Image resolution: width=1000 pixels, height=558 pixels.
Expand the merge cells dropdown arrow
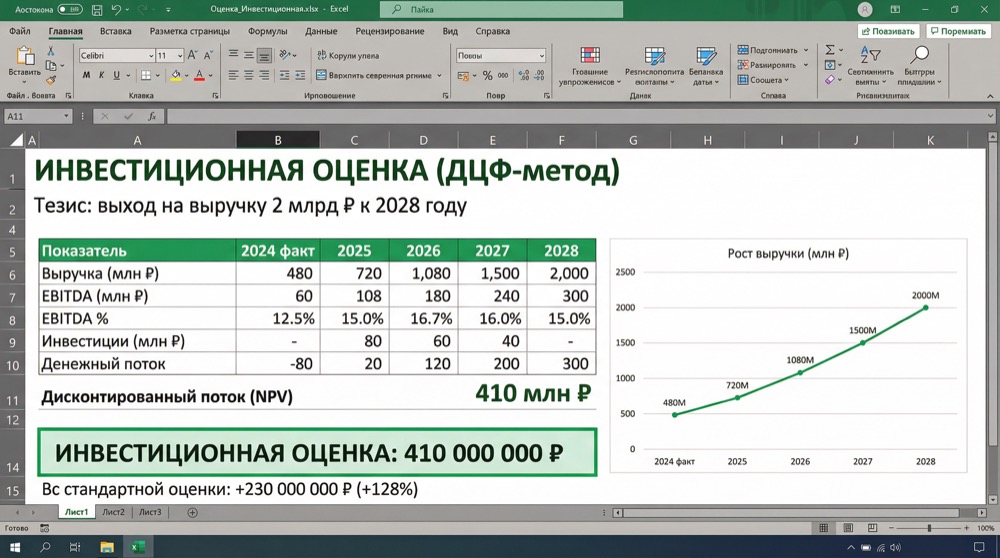click(x=439, y=75)
